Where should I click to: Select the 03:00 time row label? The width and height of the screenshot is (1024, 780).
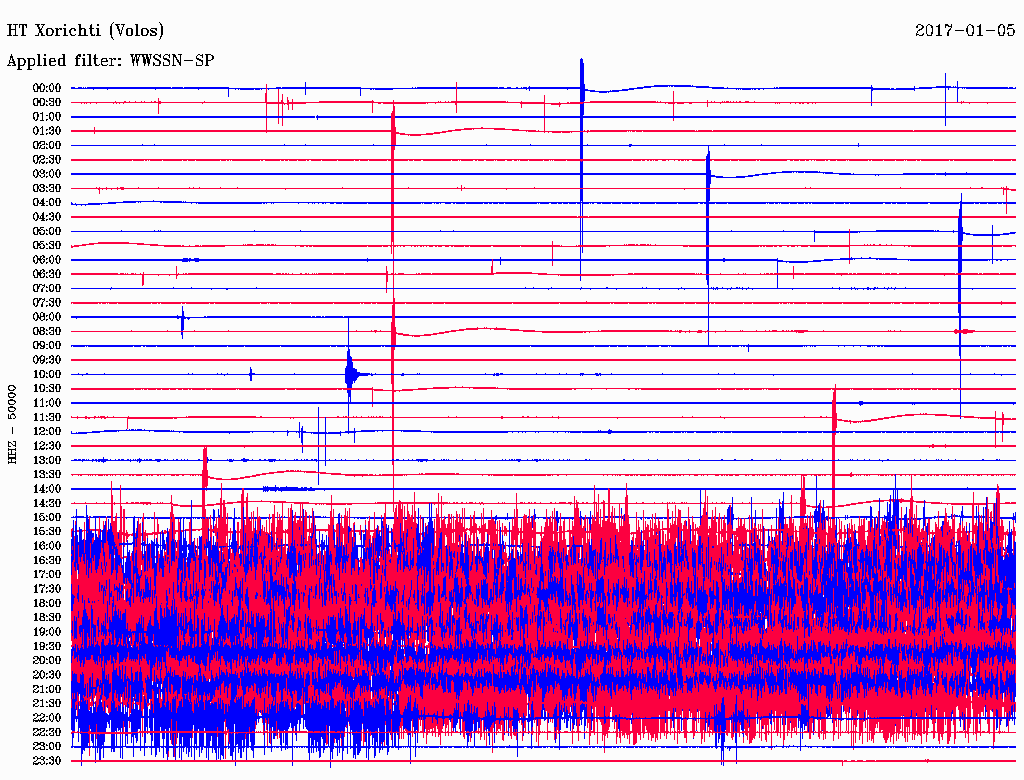(x=47, y=174)
